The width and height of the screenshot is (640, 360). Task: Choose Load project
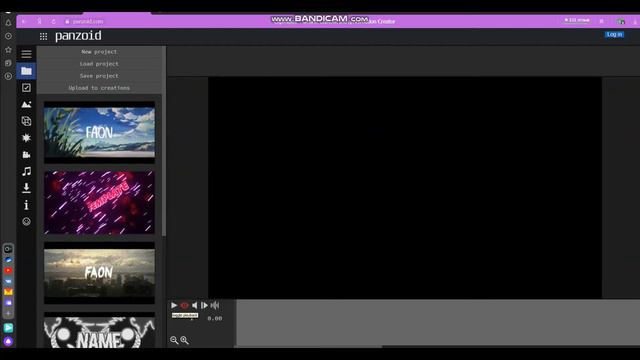pos(99,64)
